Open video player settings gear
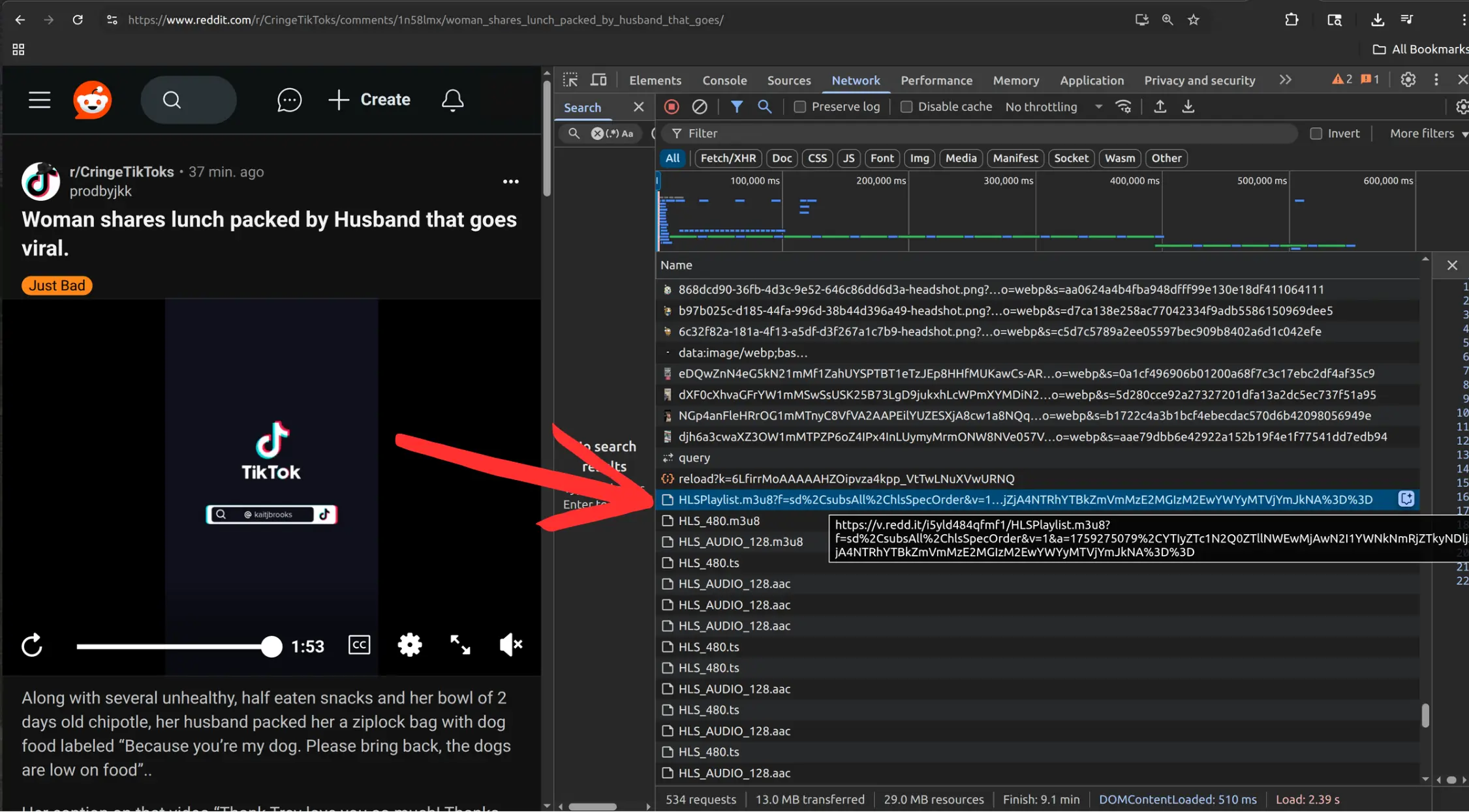 410,645
